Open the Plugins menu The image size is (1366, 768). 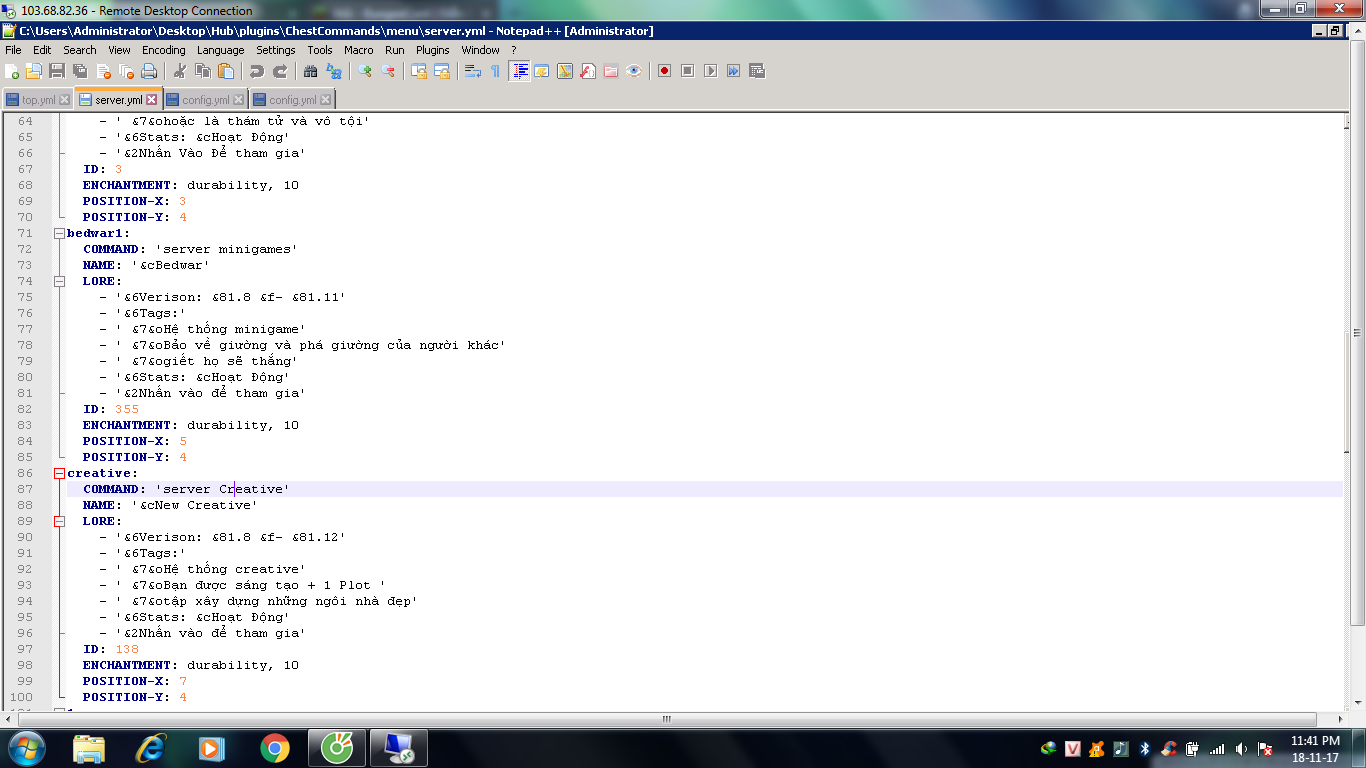pyautogui.click(x=433, y=50)
